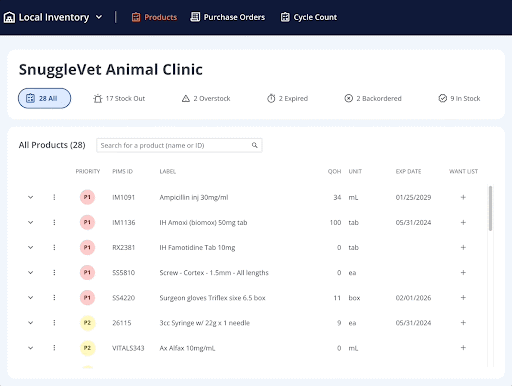This screenshot has height=386, width=512.
Task: Open the kebab menu for Screw - Cortex row
Action: tap(54, 273)
